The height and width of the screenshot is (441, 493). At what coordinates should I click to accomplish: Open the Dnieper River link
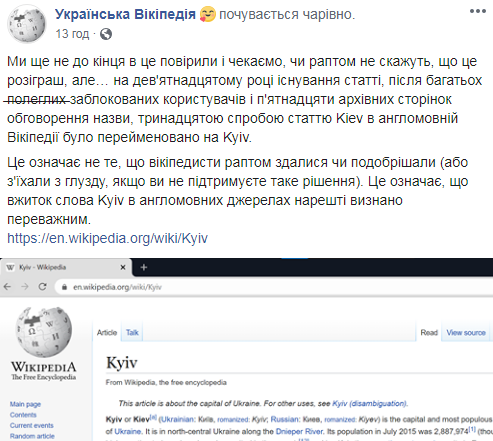(299, 431)
